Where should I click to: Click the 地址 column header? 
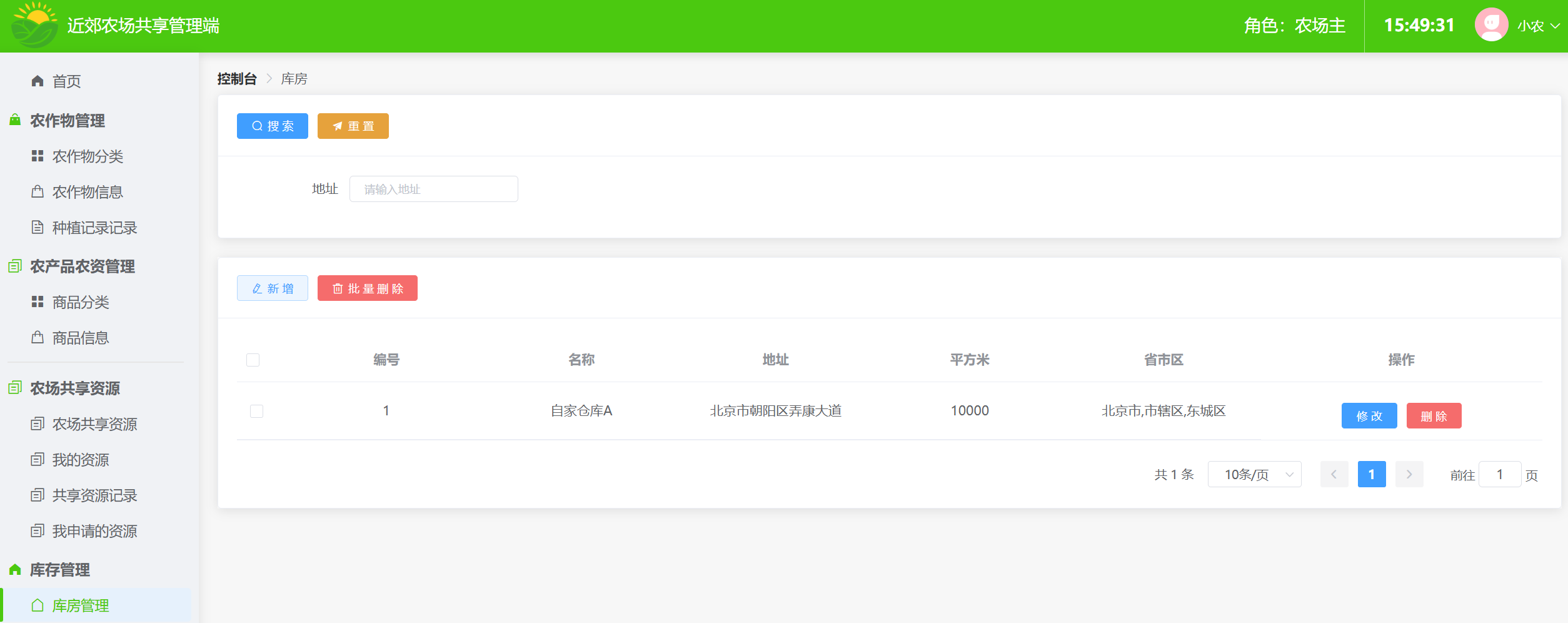click(x=775, y=360)
